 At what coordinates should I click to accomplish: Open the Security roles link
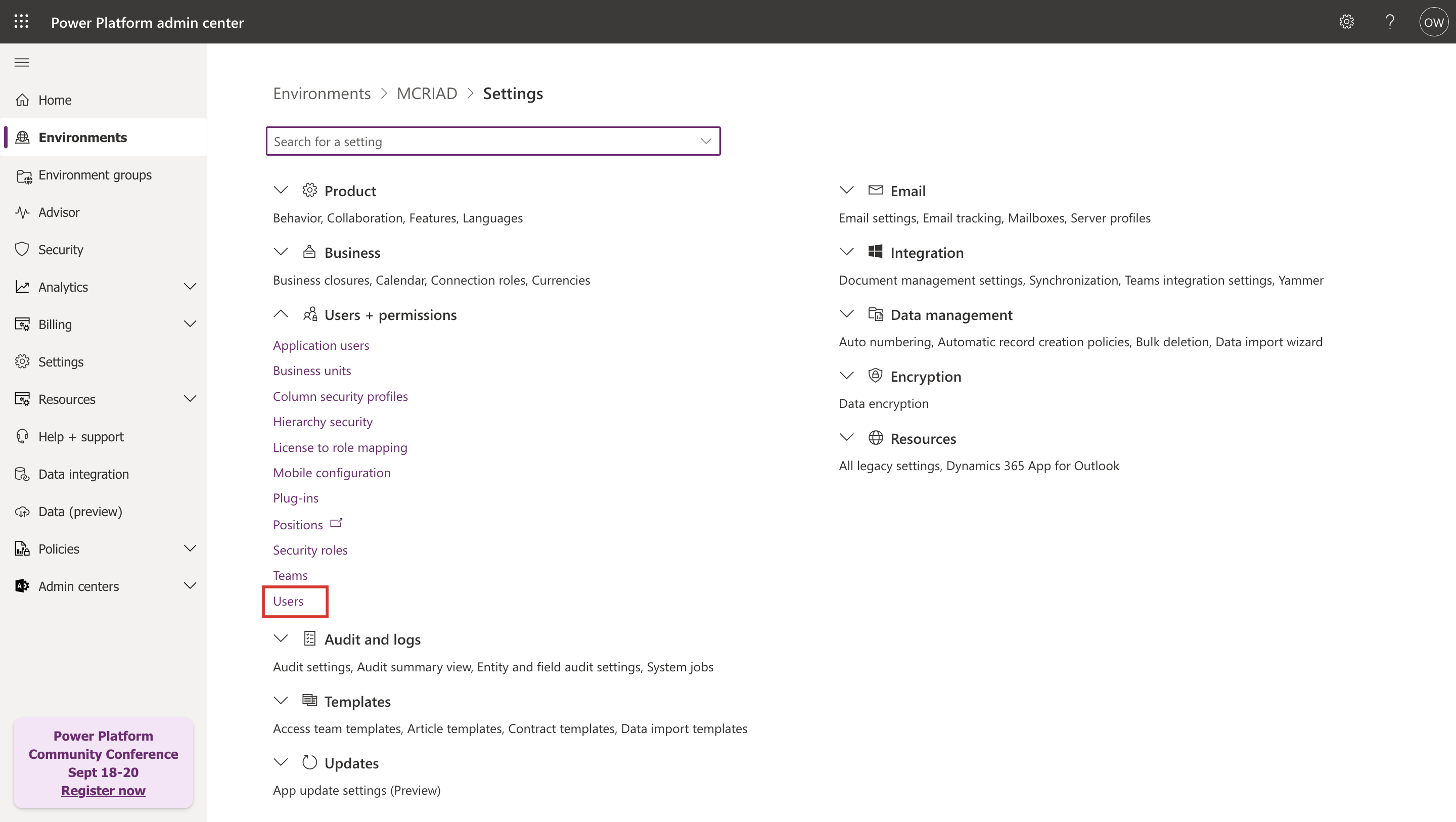pyautogui.click(x=310, y=550)
